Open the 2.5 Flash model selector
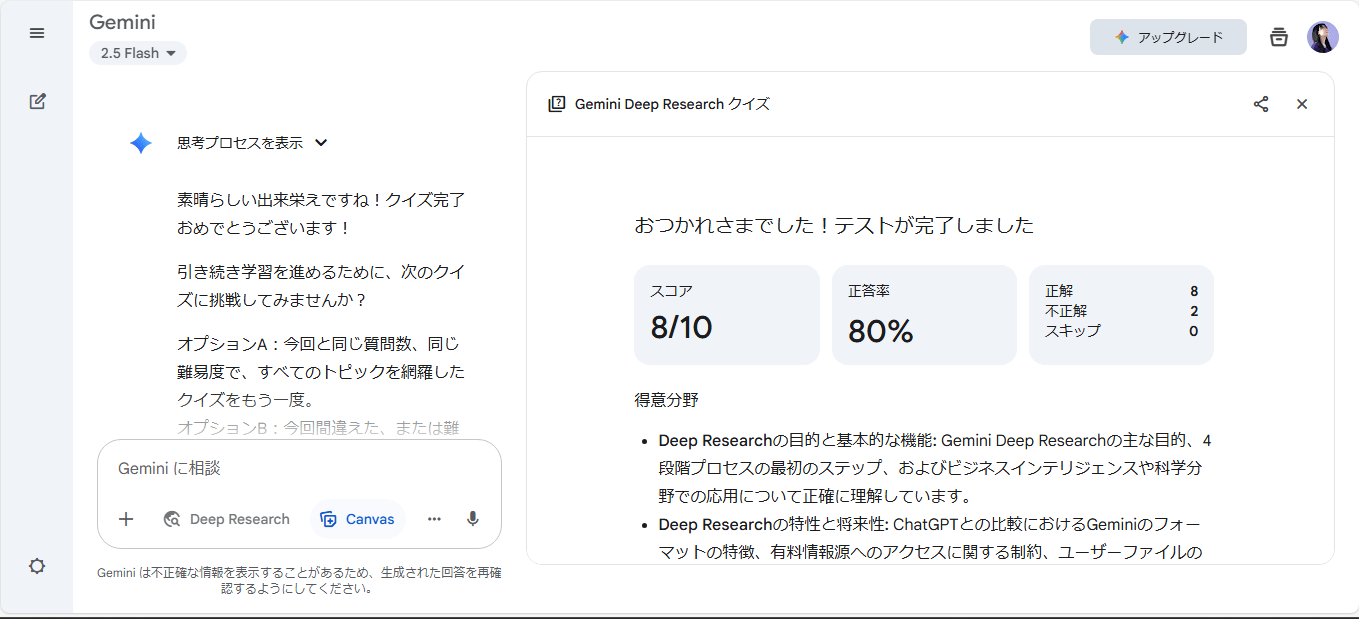This screenshot has width=1359, height=619. (x=138, y=53)
